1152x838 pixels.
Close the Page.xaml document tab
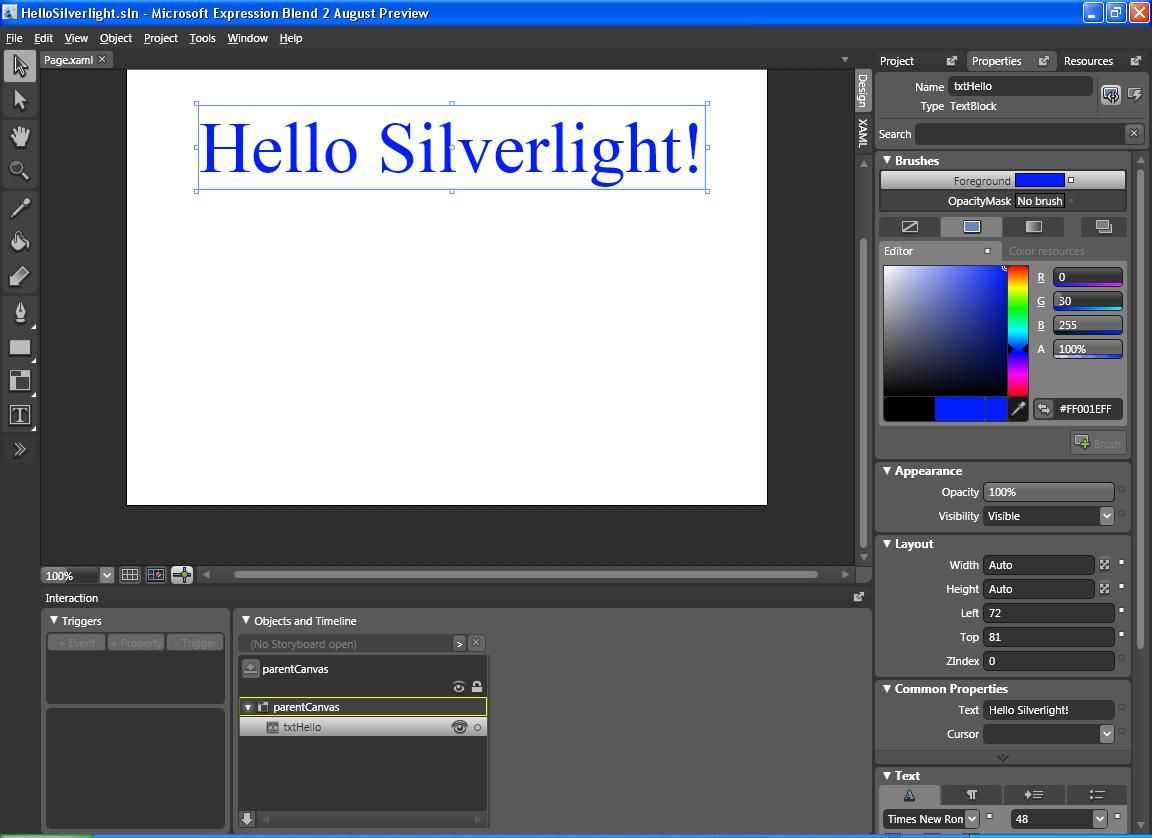tap(102, 59)
